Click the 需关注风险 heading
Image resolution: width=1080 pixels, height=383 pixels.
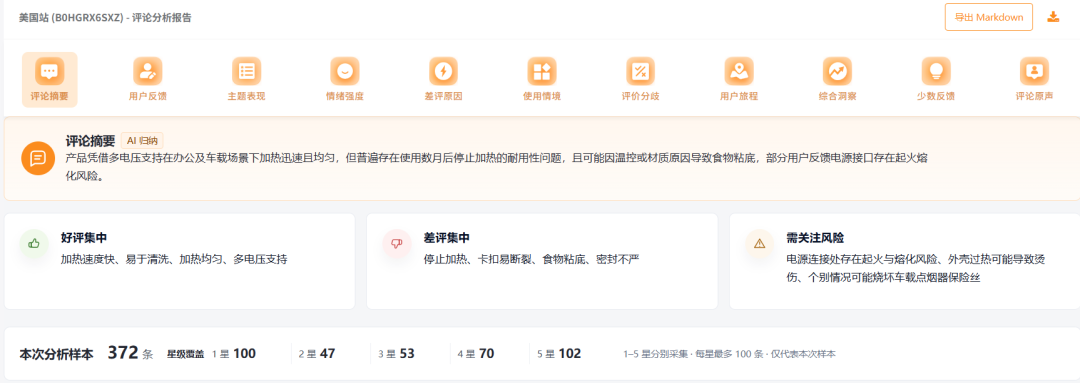(816, 238)
